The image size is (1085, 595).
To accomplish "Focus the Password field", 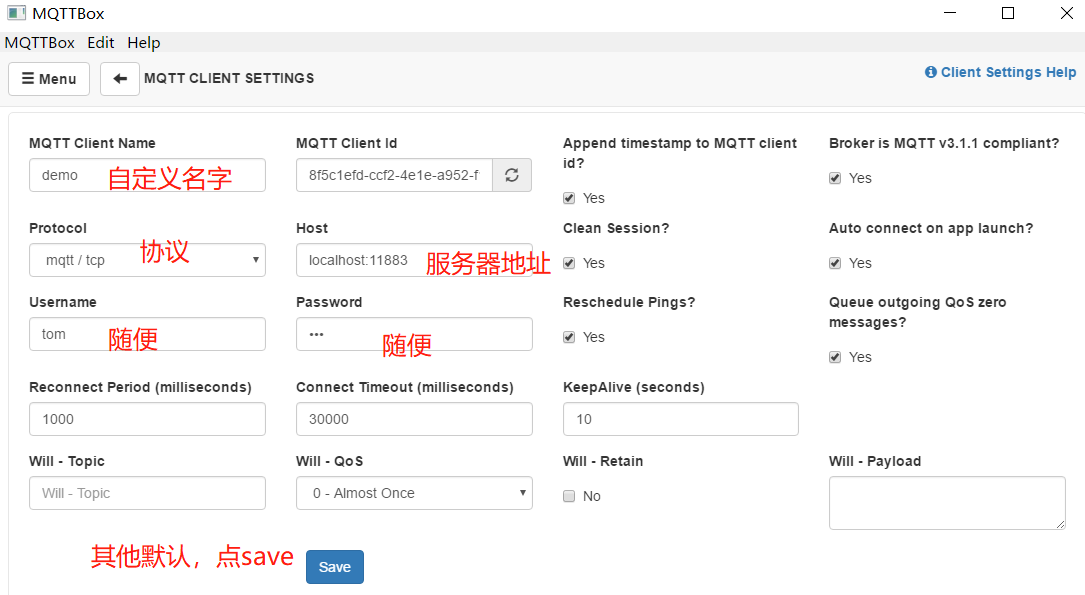I will [414, 334].
